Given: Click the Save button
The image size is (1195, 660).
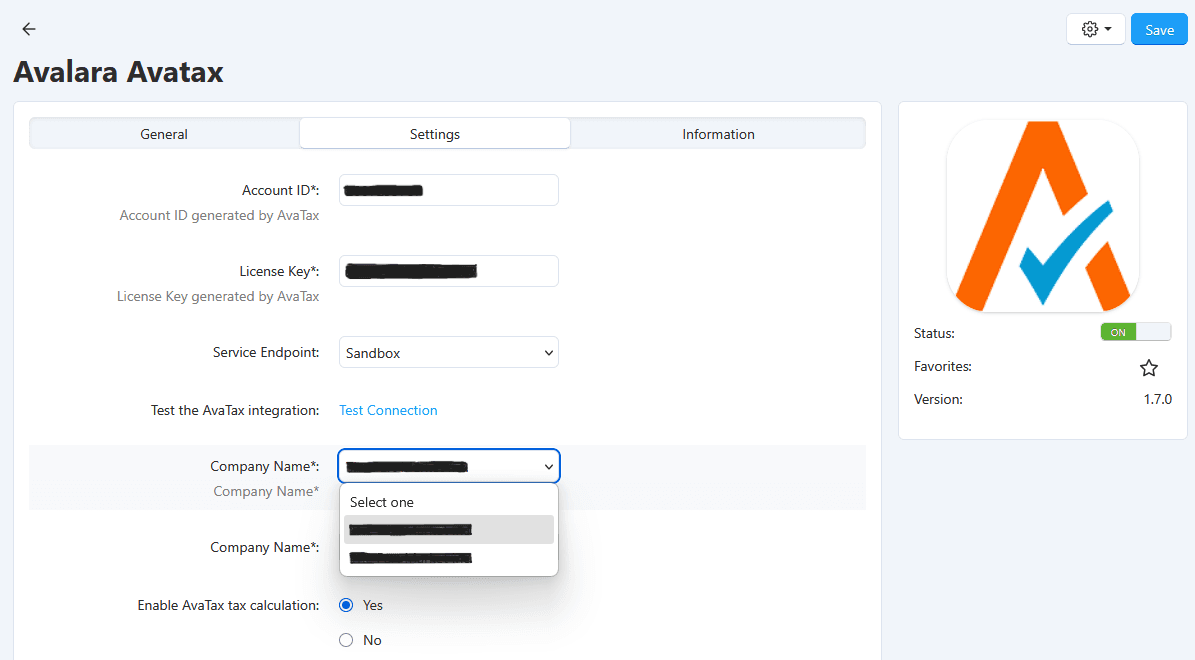Looking at the screenshot, I should [x=1159, y=29].
